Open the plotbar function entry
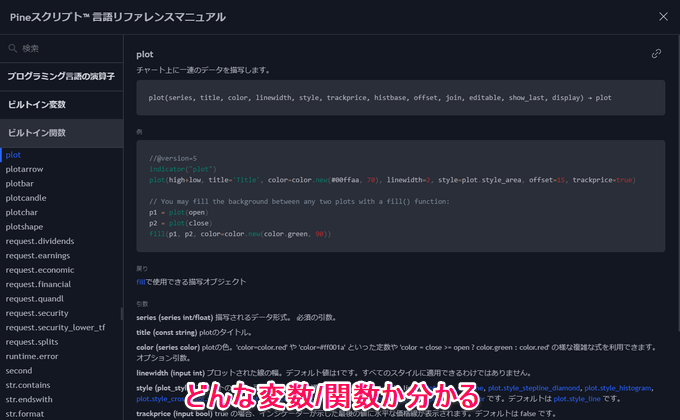This screenshot has width=680, height=420. (x=20, y=184)
